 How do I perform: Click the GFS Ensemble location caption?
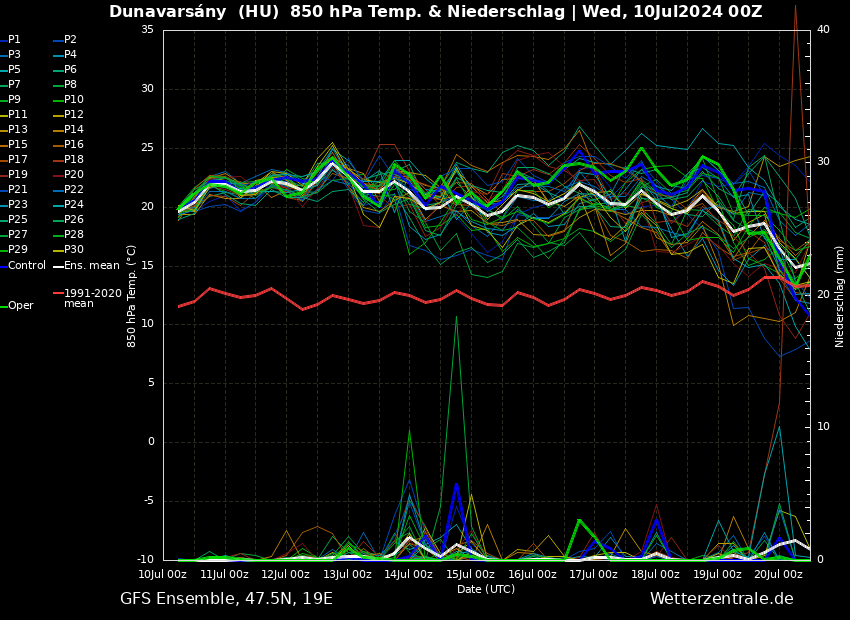(226, 599)
